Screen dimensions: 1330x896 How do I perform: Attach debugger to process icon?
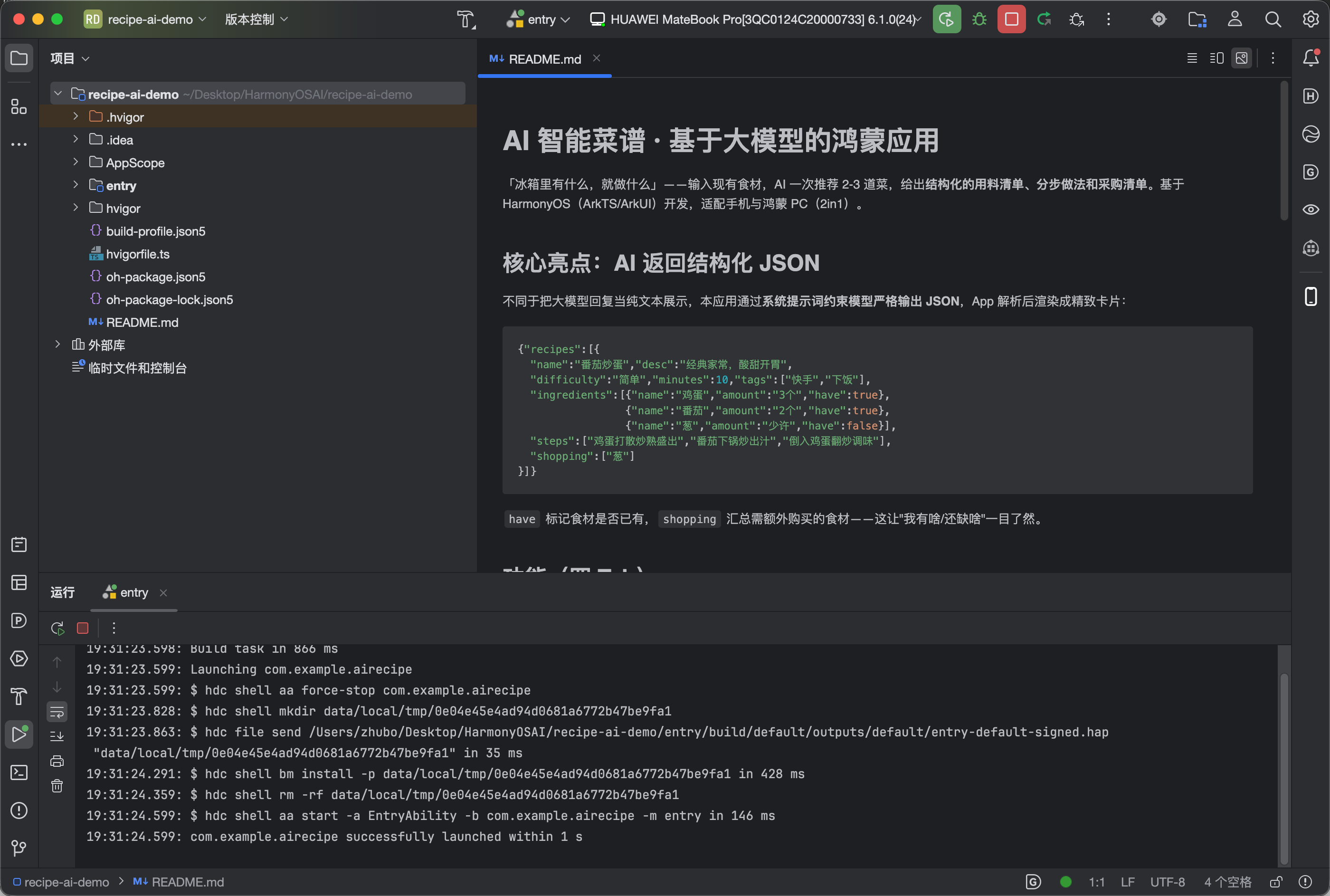point(1076,19)
